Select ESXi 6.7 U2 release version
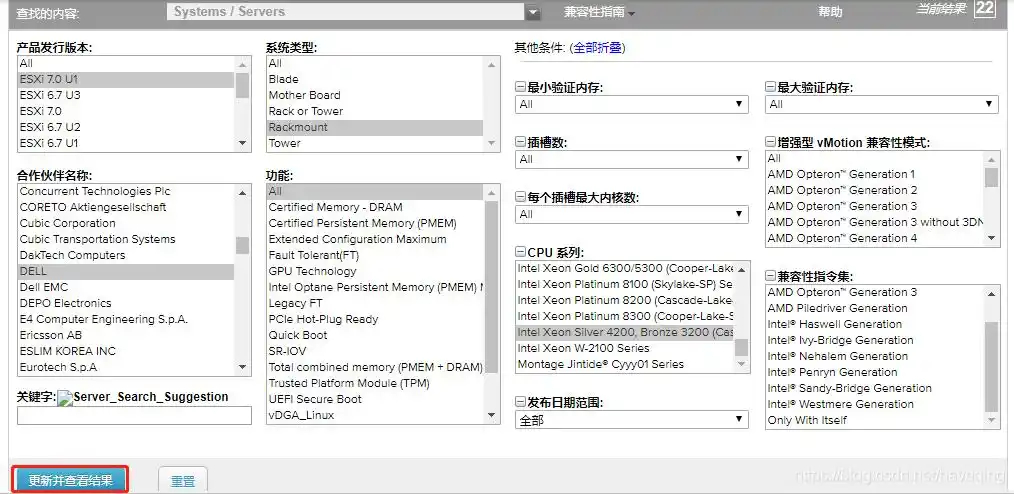 [125, 127]
